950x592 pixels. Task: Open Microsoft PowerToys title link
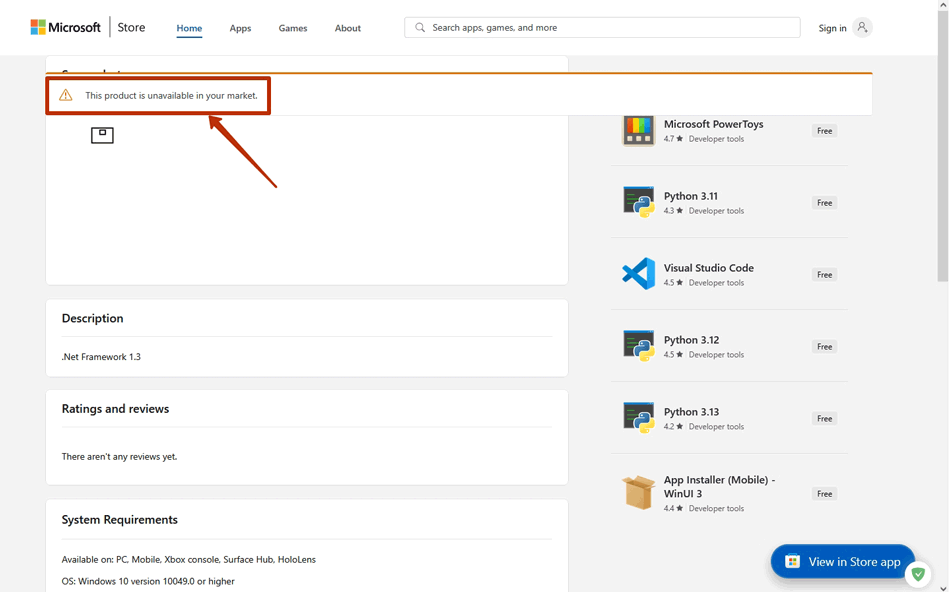[713, 124]
